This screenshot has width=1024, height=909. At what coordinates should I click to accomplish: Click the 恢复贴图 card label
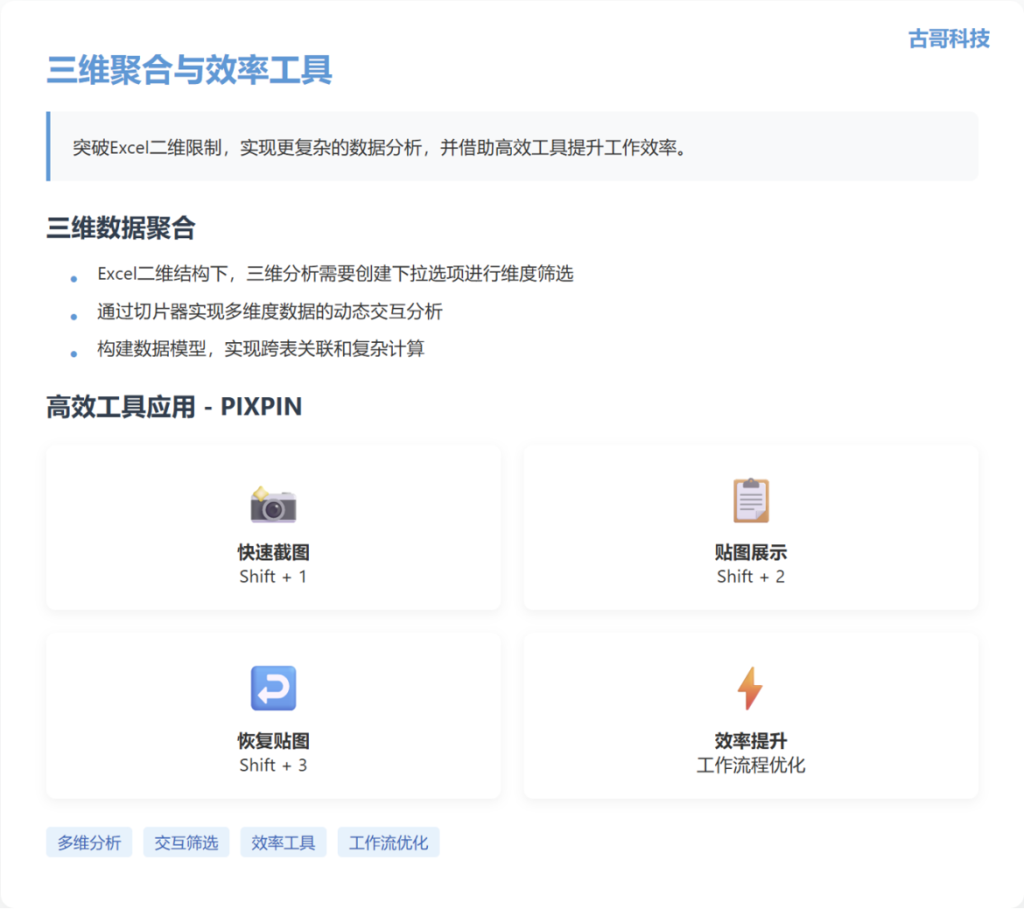pos(273,741)
